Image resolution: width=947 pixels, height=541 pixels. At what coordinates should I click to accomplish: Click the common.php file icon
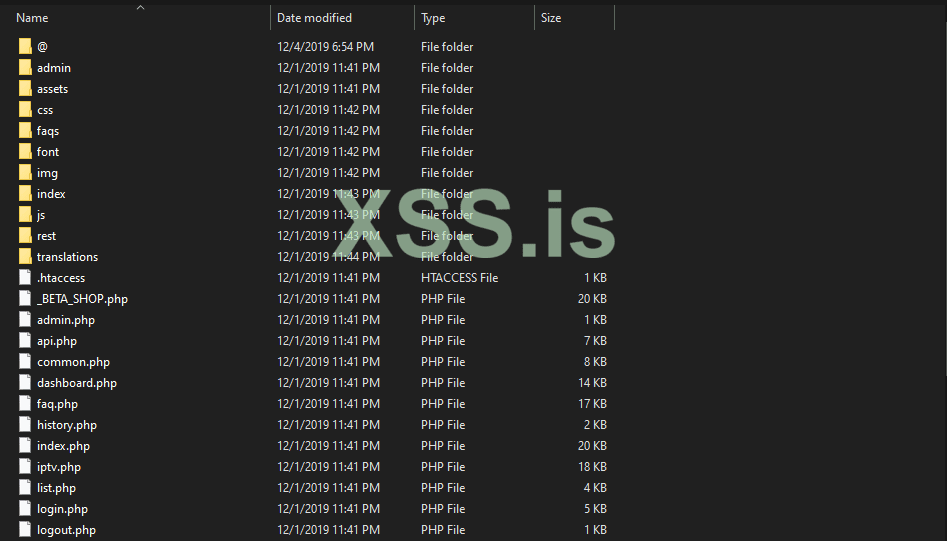[x=25, y=362]
